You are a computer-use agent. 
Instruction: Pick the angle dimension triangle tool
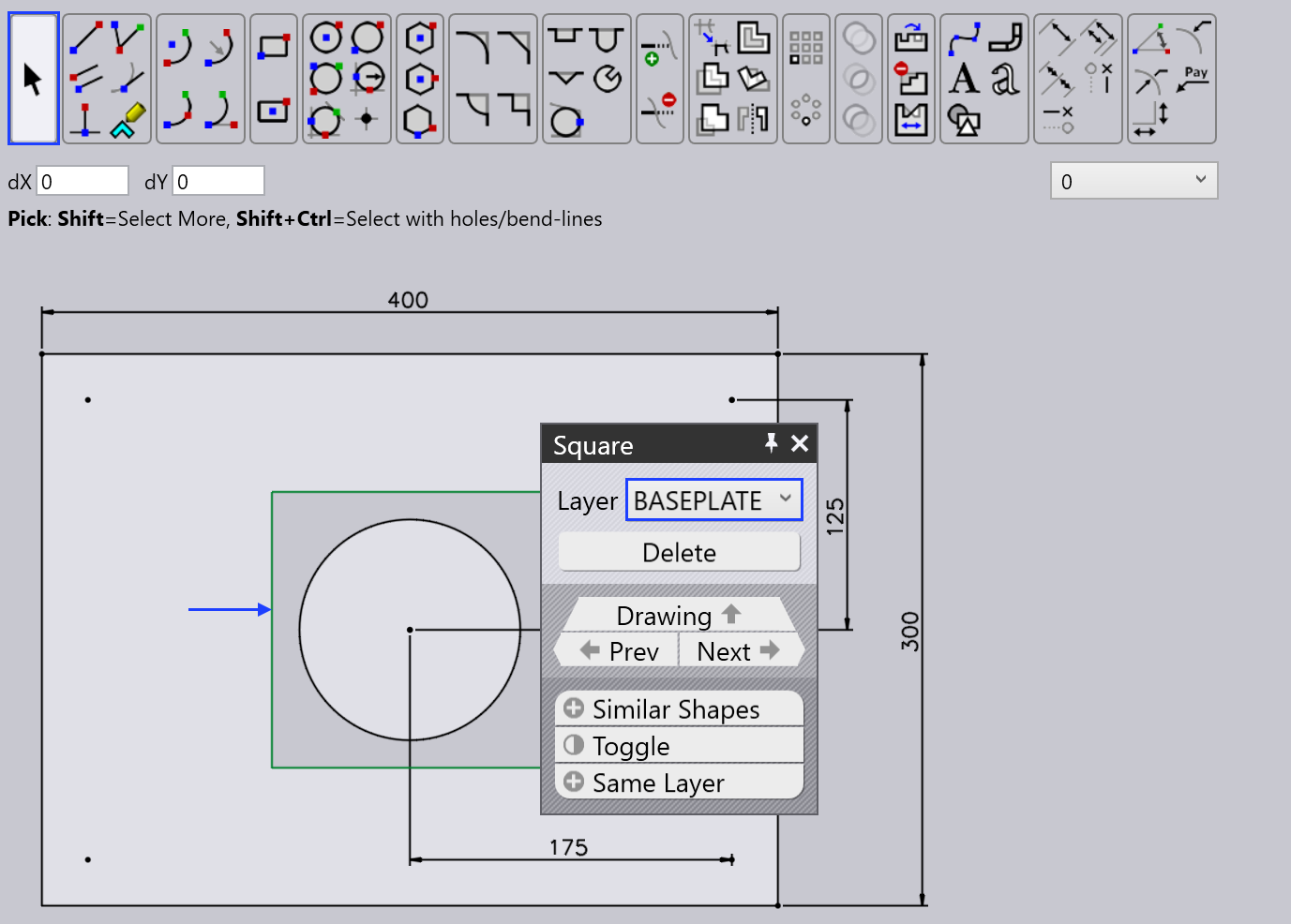click(1150, 38)
